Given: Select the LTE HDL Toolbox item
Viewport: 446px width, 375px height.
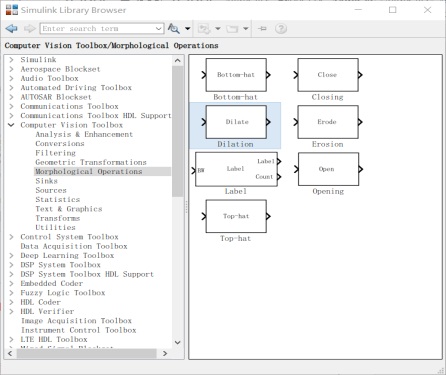Looking at the screenshot, I should [x=54, y=340].
